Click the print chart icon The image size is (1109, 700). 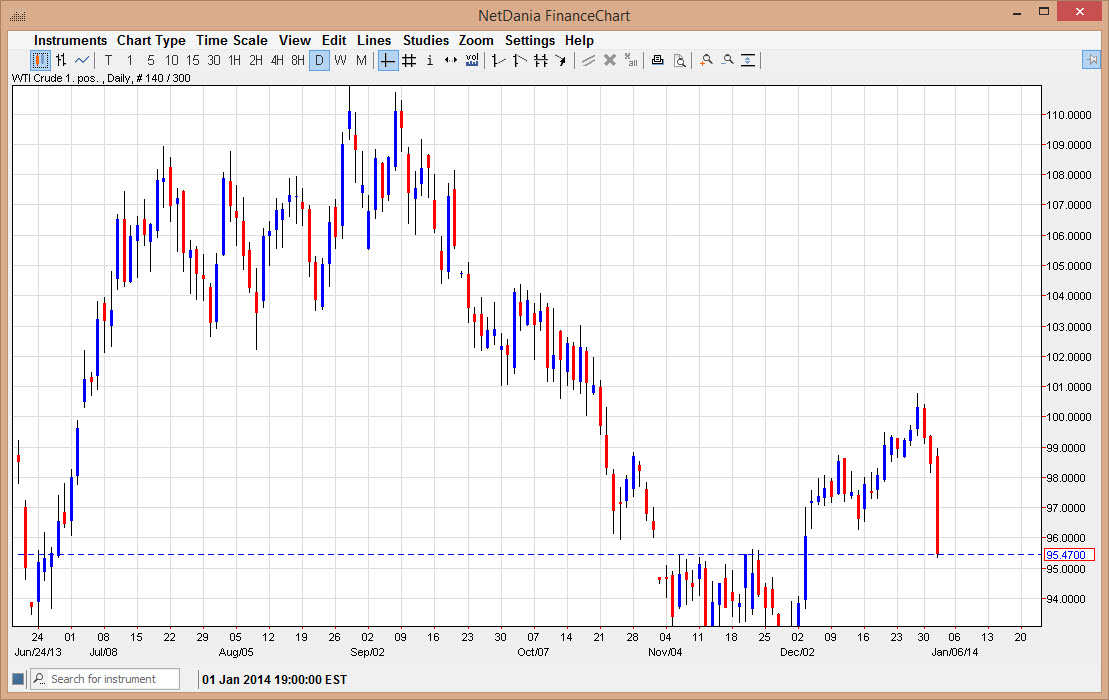tap(658, 61)
